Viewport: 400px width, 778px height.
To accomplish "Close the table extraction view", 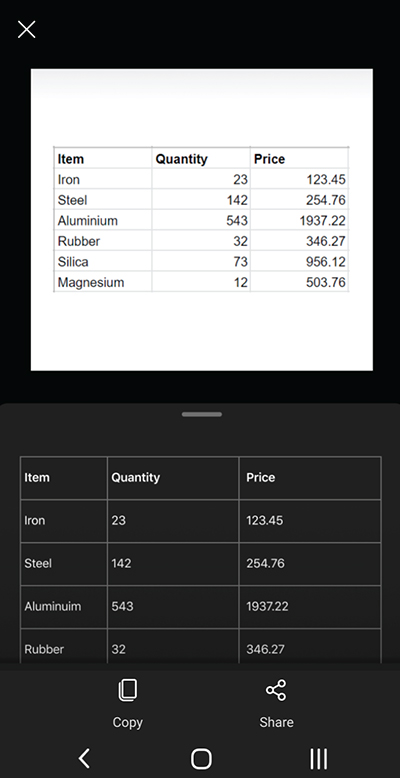I will pos(26,29).
